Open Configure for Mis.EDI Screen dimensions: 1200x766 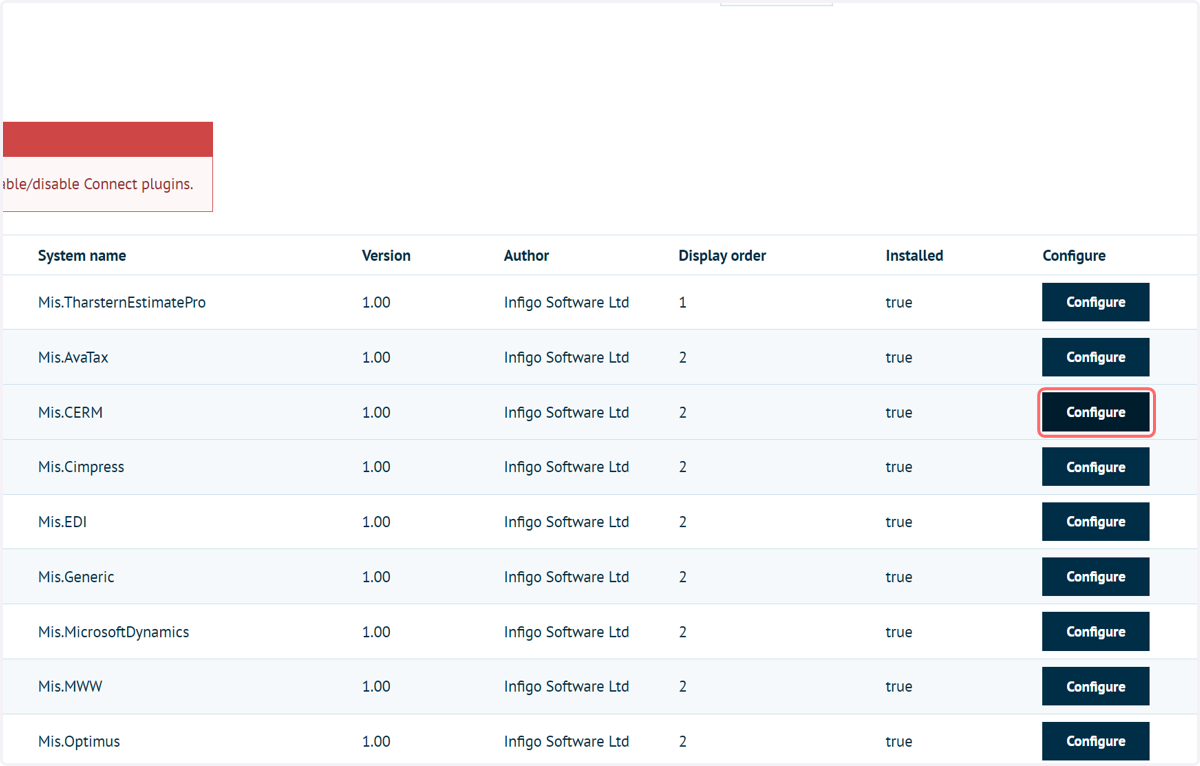(x=1095, y=522)
